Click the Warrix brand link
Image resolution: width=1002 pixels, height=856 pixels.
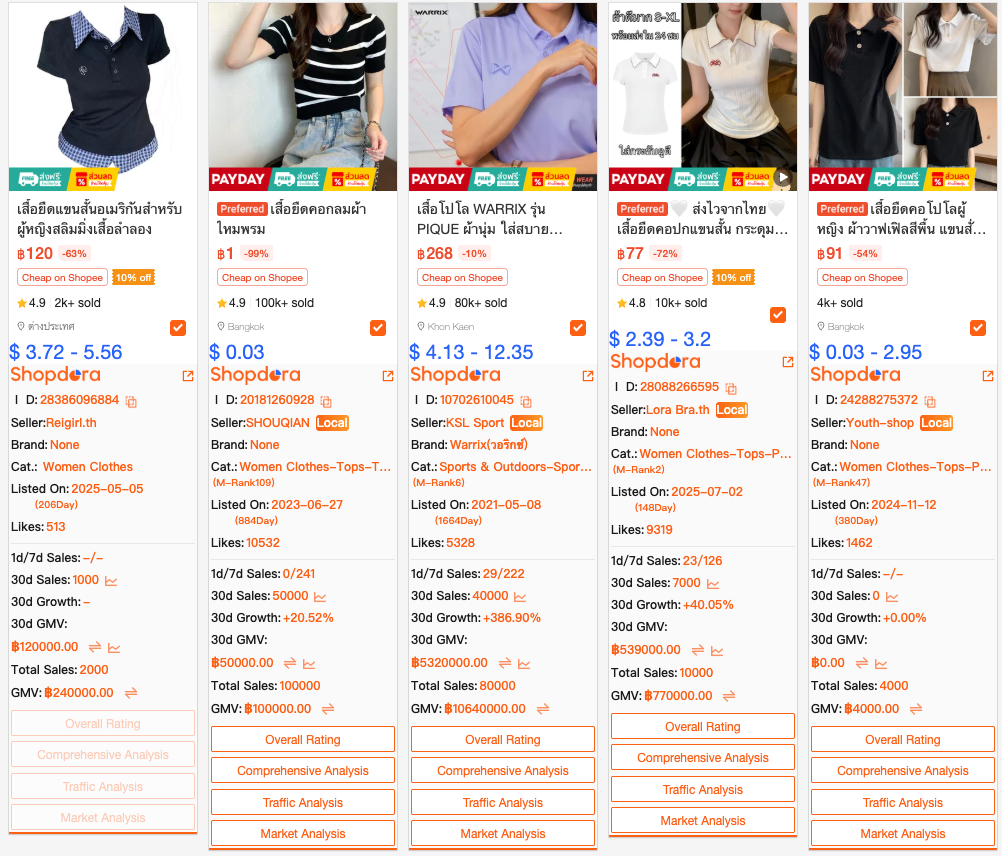[489, 445]
